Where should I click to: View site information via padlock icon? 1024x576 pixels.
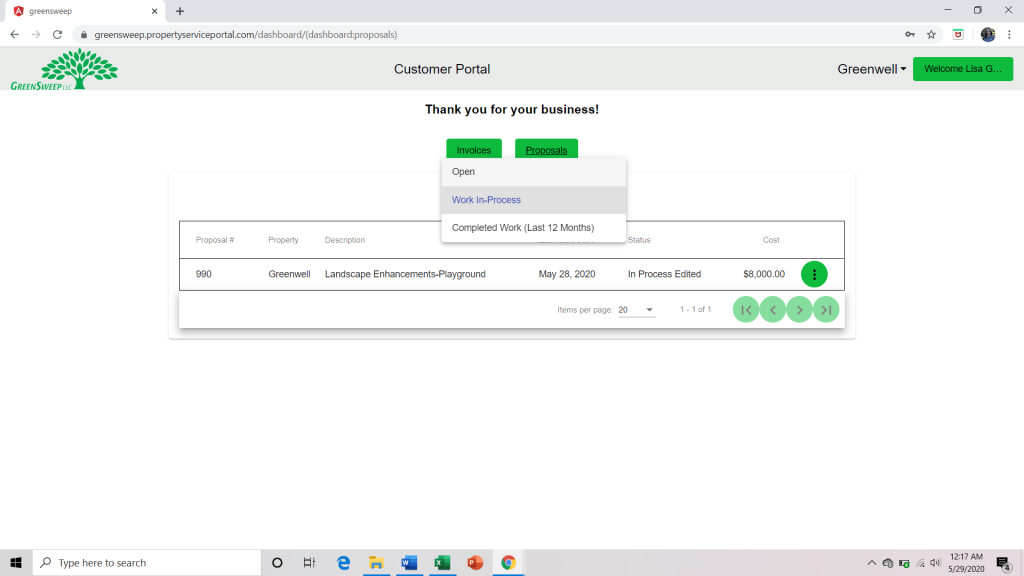pyautogui.click(x=84, y=35)
